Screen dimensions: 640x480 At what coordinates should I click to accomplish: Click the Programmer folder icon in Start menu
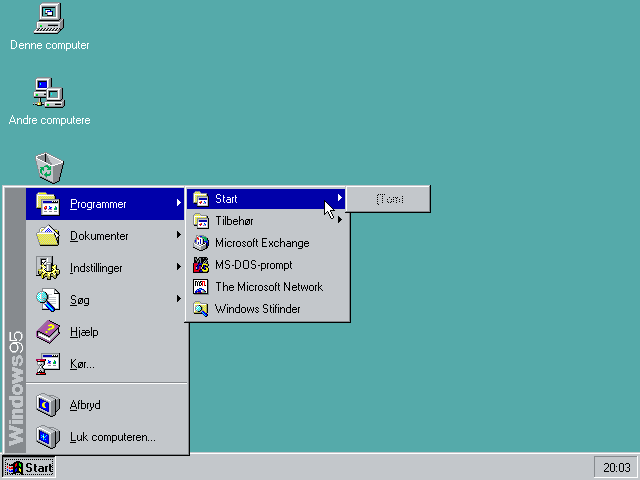click(48, 204)
